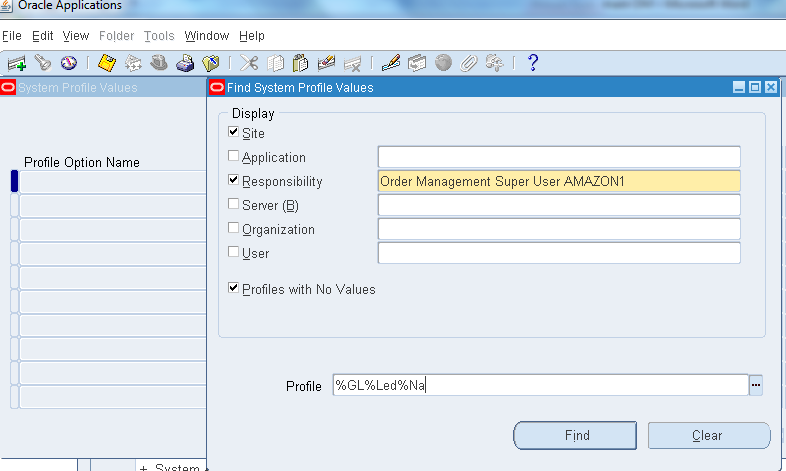Click the Window Help question mark icon
Viewport: 786px width, 471px height.
(x=533, y=63)
